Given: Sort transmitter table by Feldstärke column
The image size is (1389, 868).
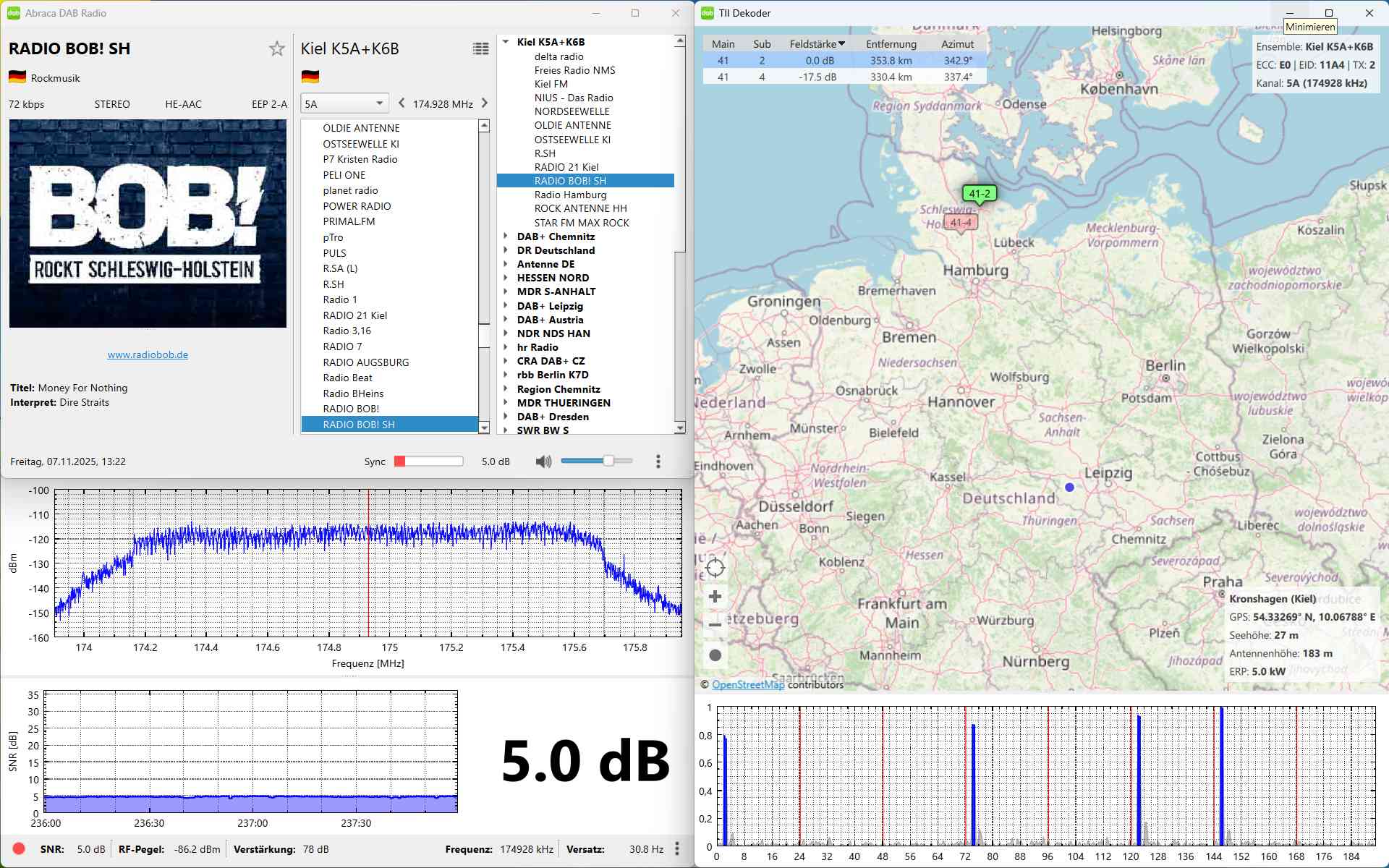Looking at the screenshot, I should (817, 44).
